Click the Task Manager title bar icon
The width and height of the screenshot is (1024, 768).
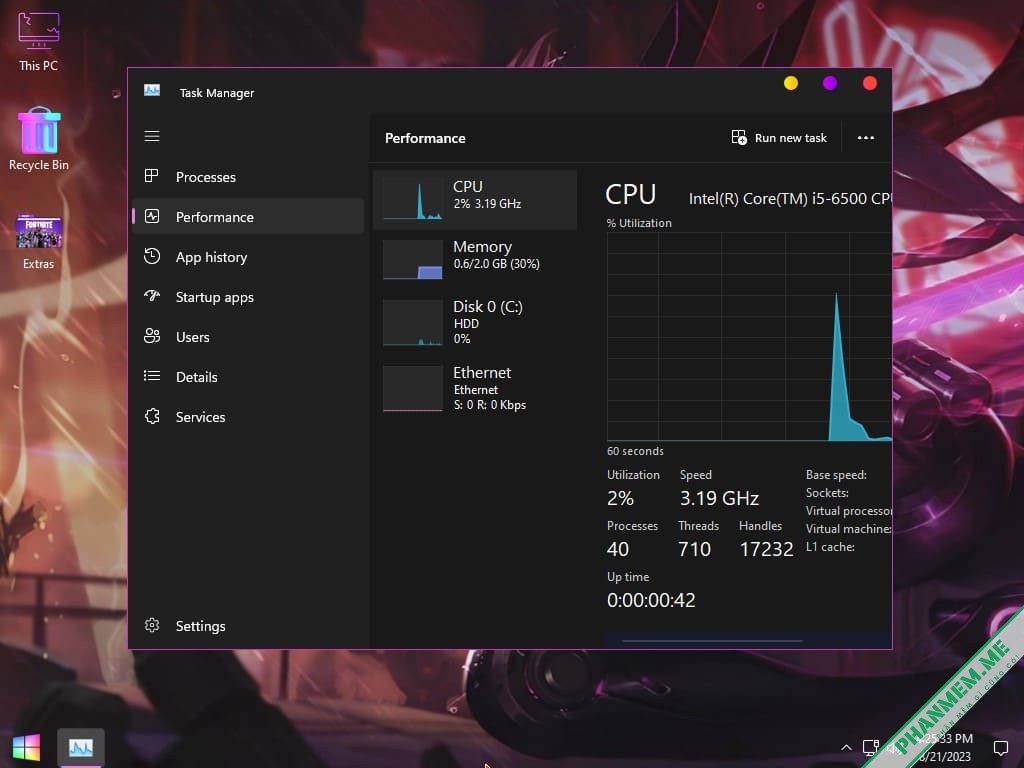(x=152, y=90)
